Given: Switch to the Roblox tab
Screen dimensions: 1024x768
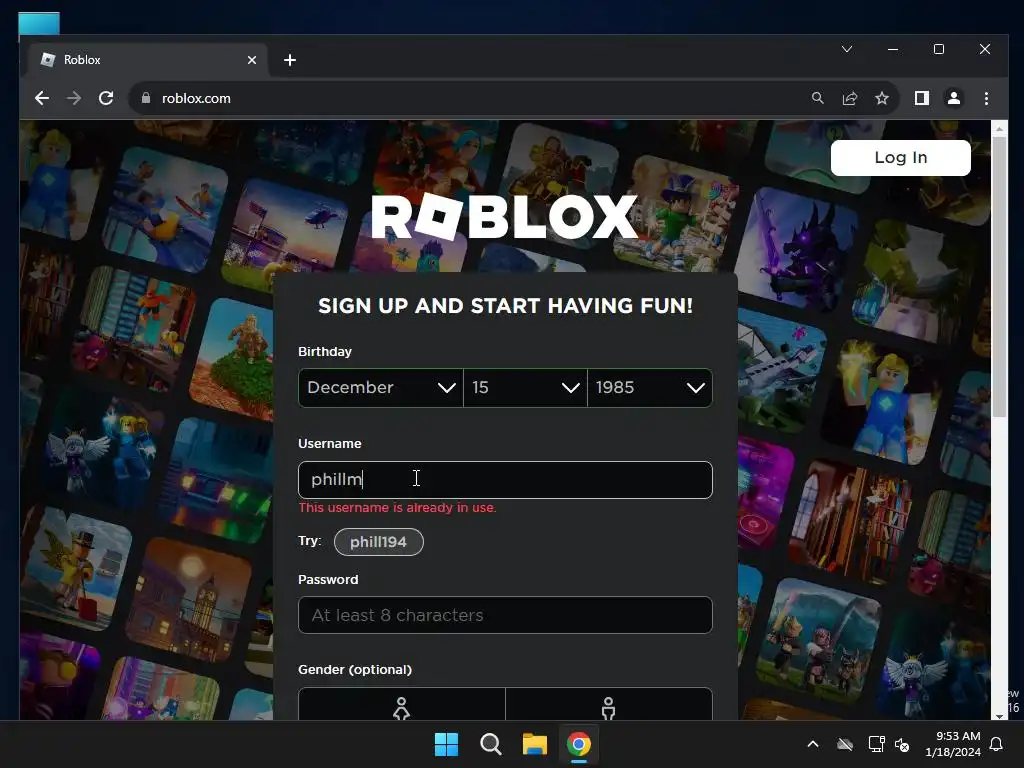Looking at the screenshot, I should pos(147,60).
